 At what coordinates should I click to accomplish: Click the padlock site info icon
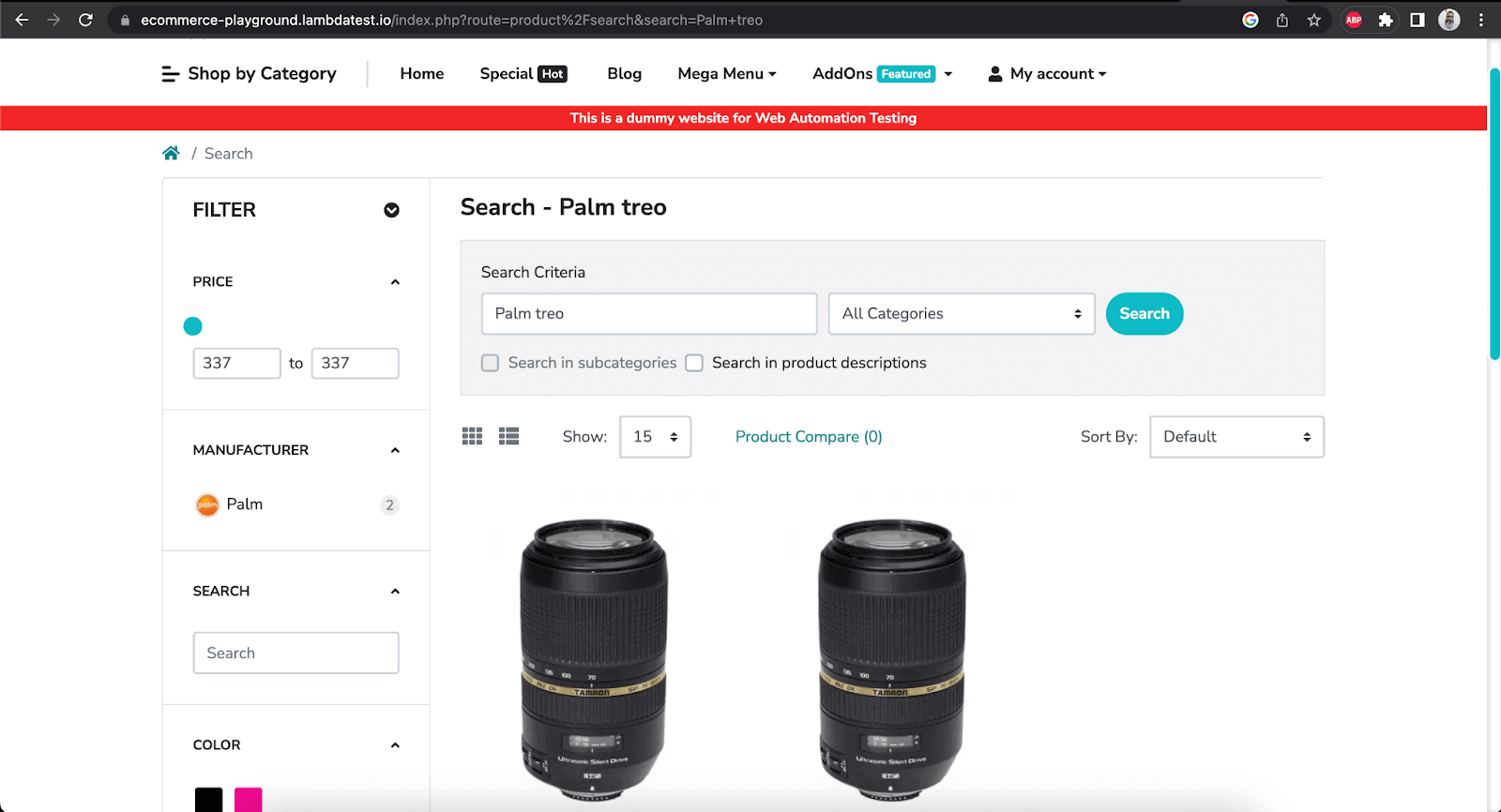point(125,20)
